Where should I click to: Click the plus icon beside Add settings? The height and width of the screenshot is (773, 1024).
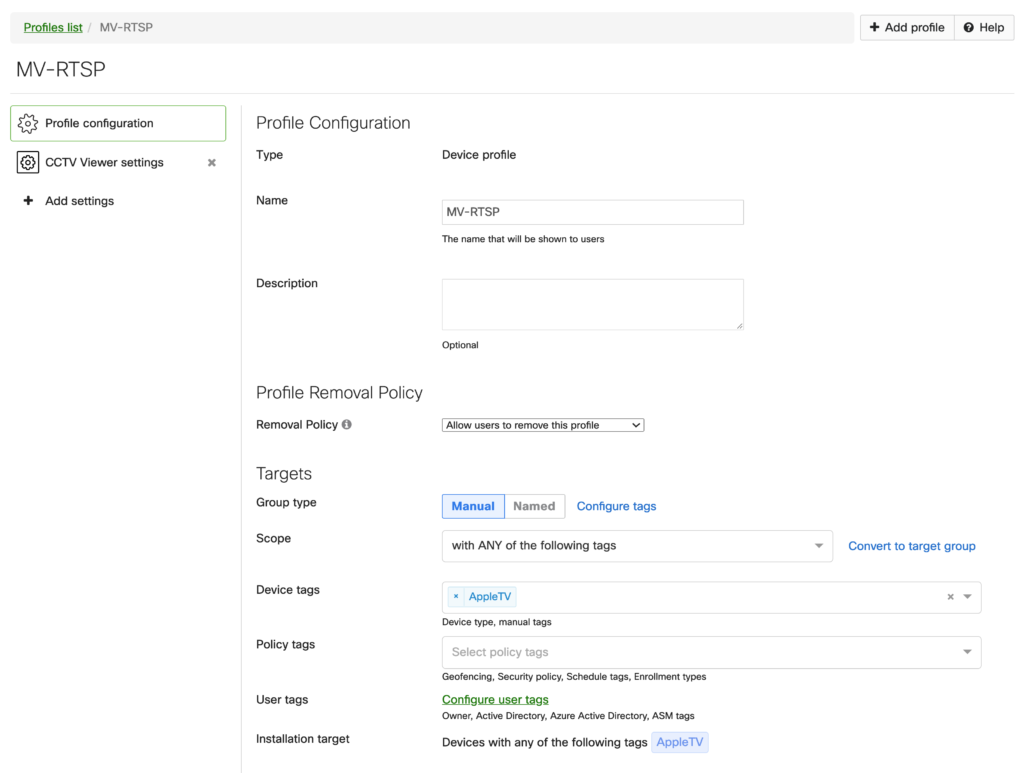coord(28,201)
